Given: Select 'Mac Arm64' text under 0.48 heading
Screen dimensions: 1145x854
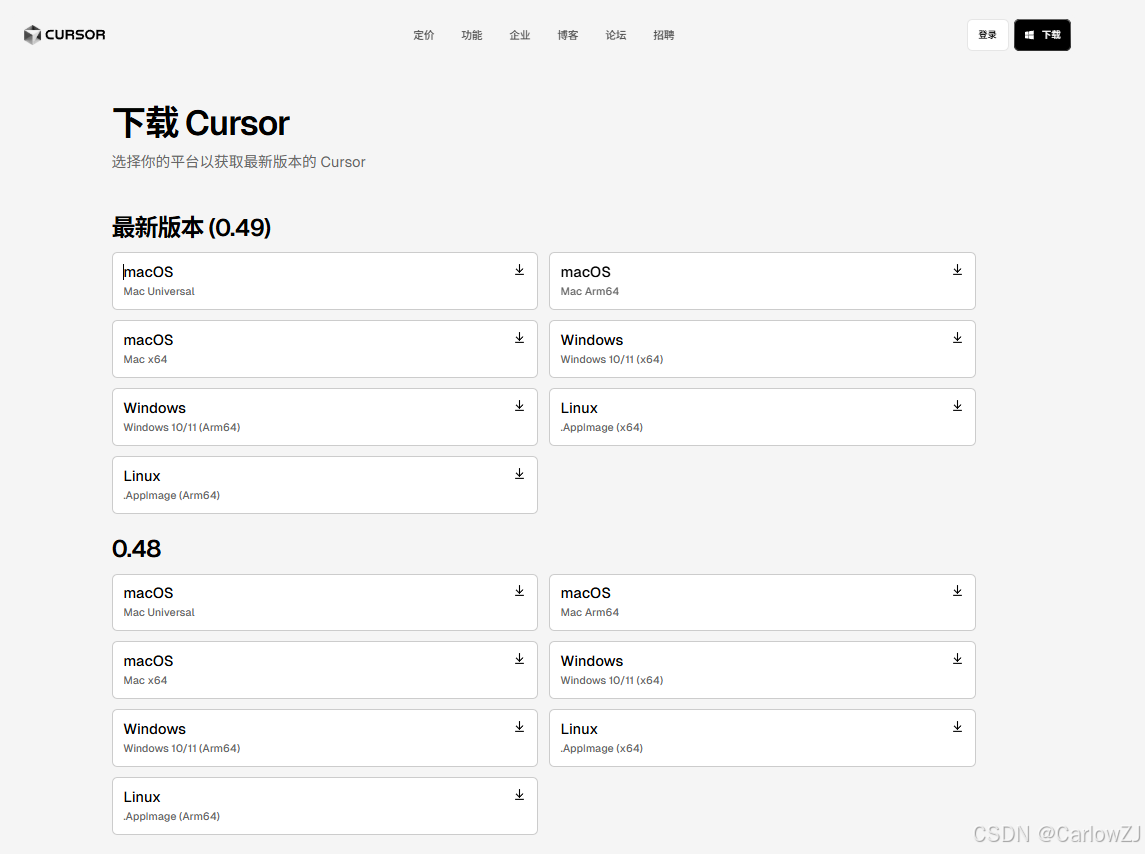Looking at the screenshot, I should tap(590, 612).
